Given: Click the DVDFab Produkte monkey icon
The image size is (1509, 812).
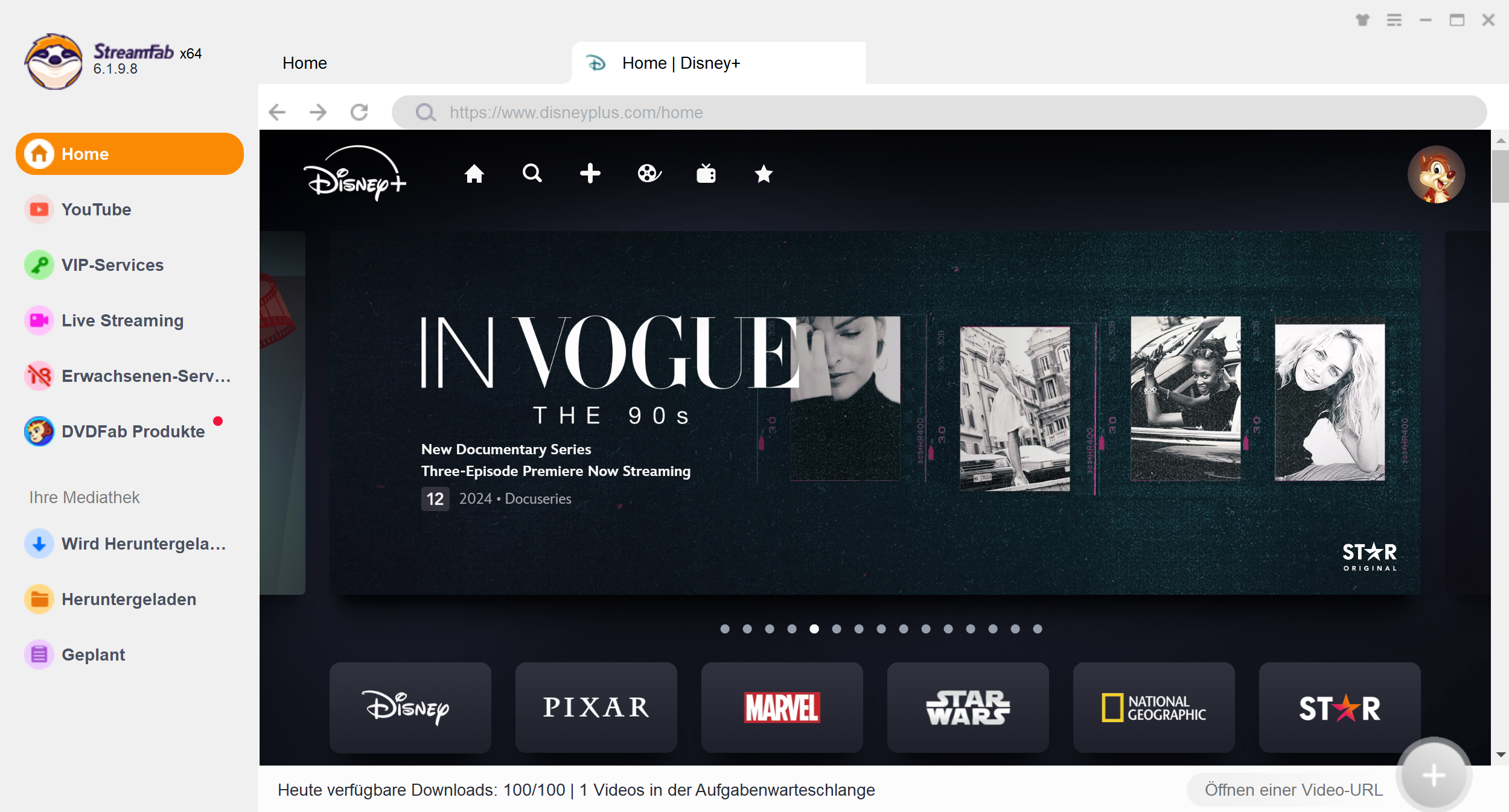Looking at the screenshot, I should [39, 431].
